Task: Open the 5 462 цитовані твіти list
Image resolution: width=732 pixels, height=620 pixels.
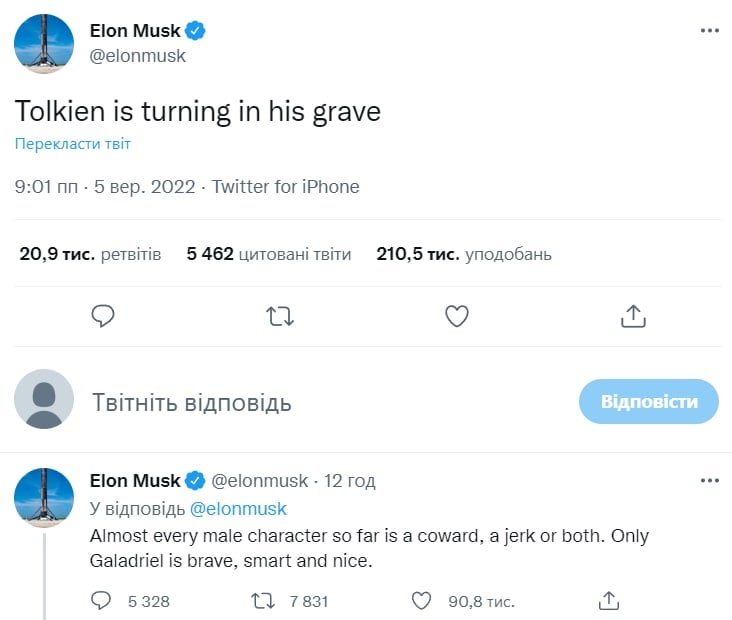Action: pyautogui.click(x=269, y=254)
